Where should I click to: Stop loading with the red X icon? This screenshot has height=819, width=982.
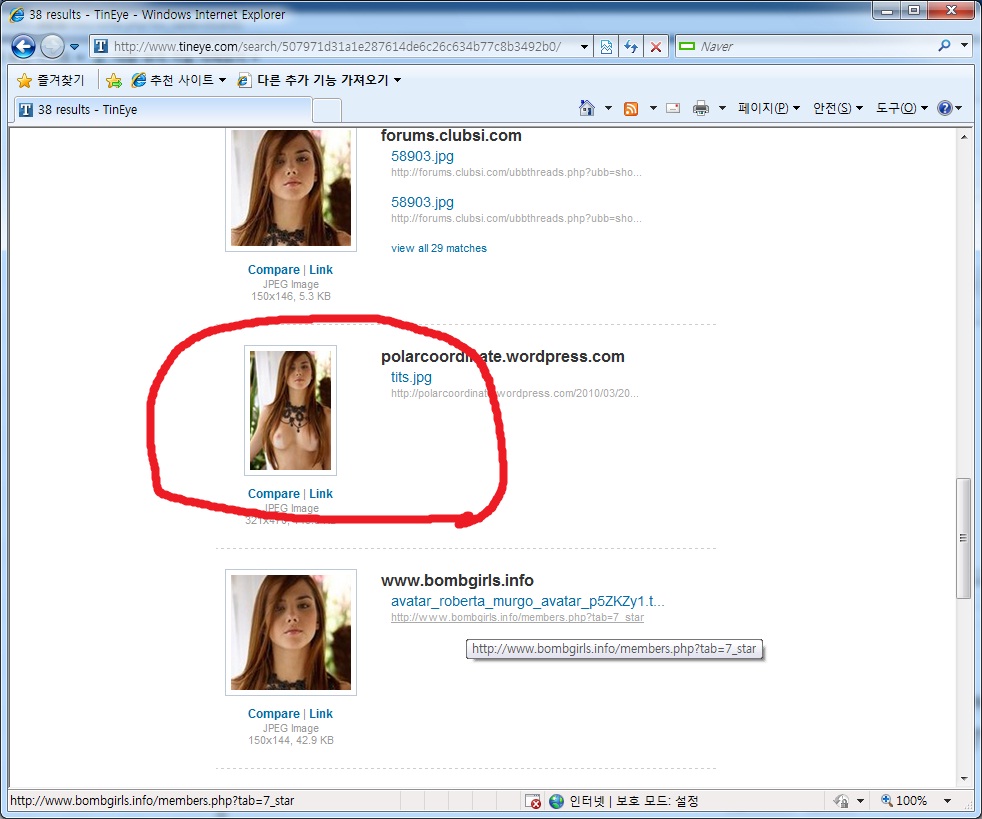click(656, 46)
